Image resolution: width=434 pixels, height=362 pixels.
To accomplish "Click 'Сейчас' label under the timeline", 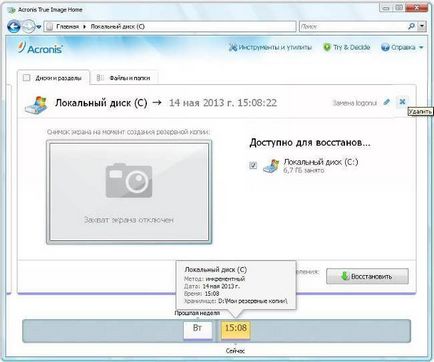I will (x=235, y=351).
